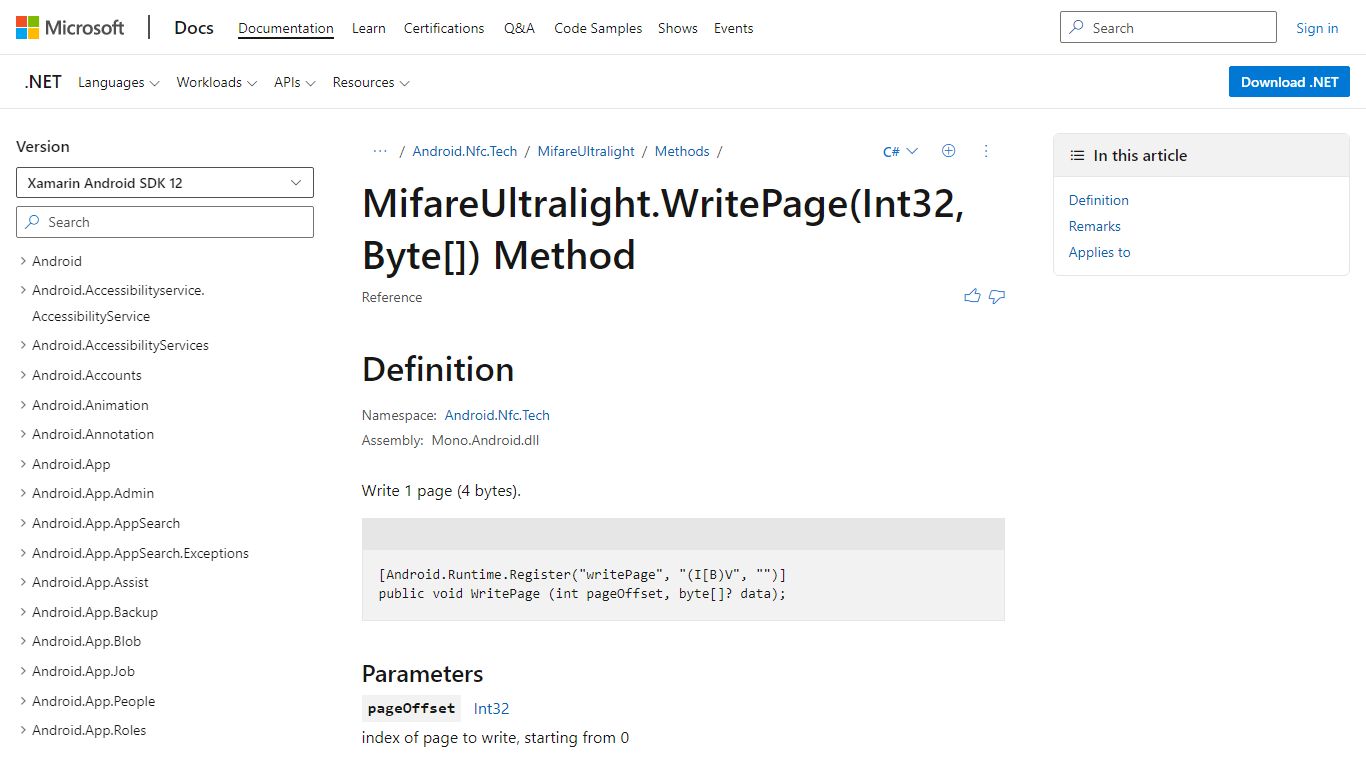Click the Mono.Android.dll assembly text
Image resolution: width=1366 pixels, height=768 pixels.
485,440
